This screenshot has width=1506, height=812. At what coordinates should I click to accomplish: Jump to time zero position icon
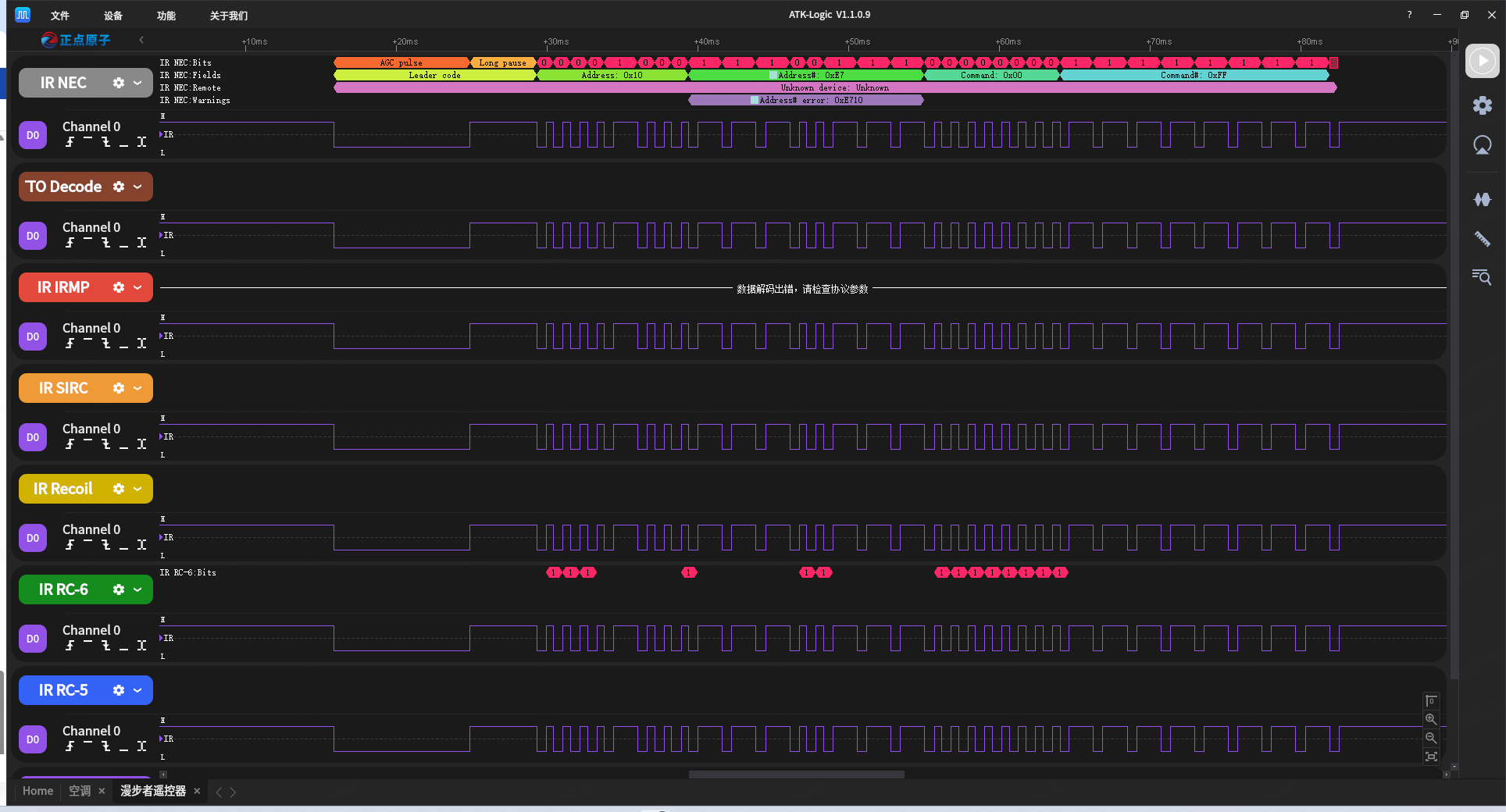tap(1431, 701)
